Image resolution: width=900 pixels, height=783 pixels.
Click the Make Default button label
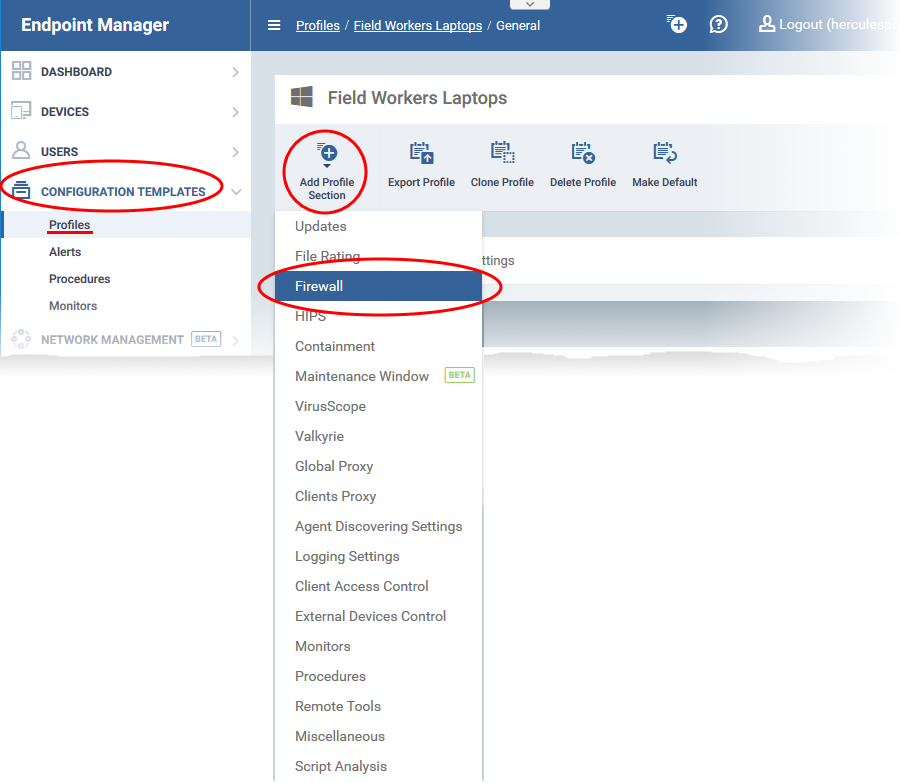[665, 182]
